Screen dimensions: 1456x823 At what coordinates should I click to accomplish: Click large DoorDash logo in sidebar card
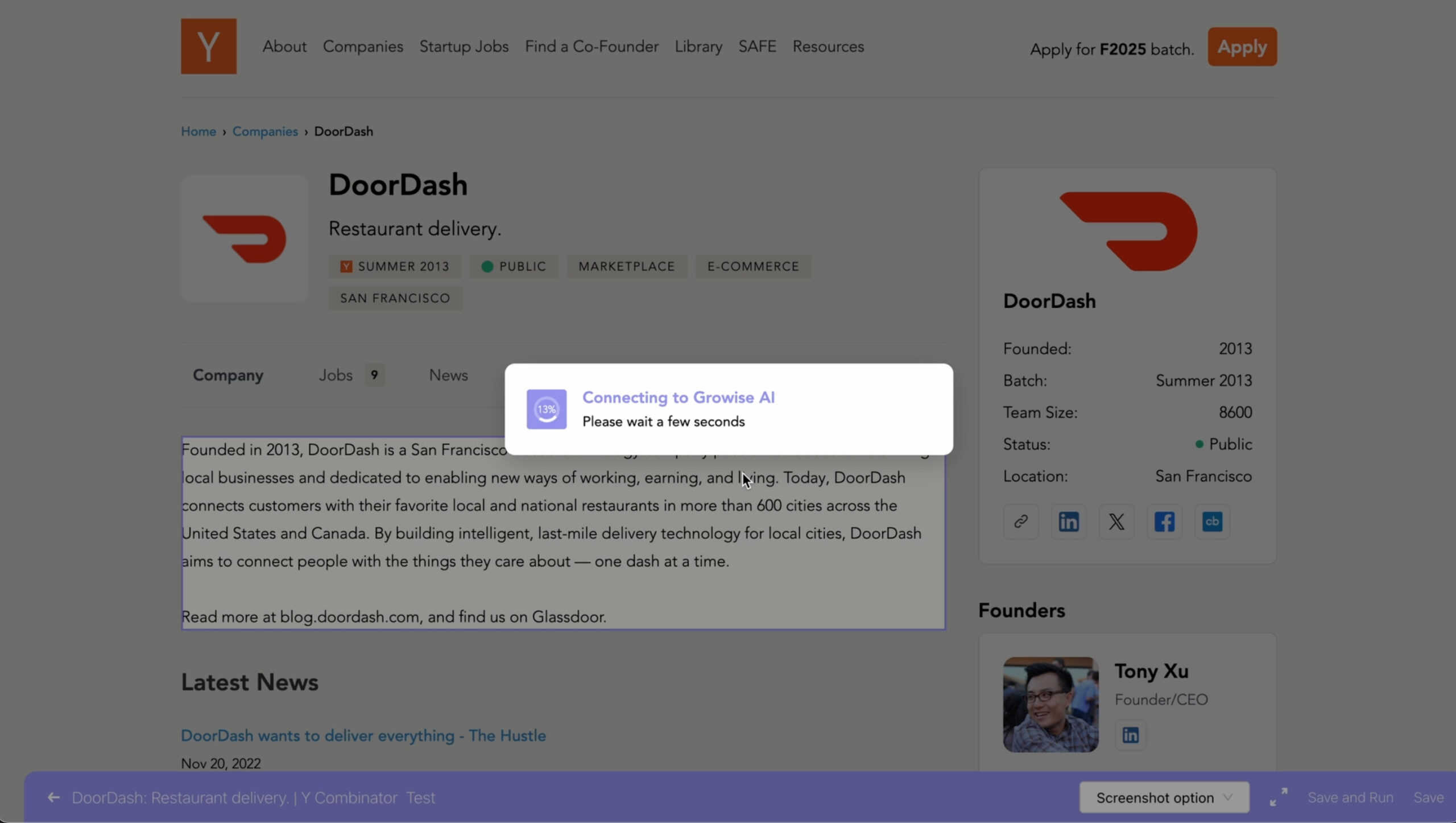[x=1128, y=231]
